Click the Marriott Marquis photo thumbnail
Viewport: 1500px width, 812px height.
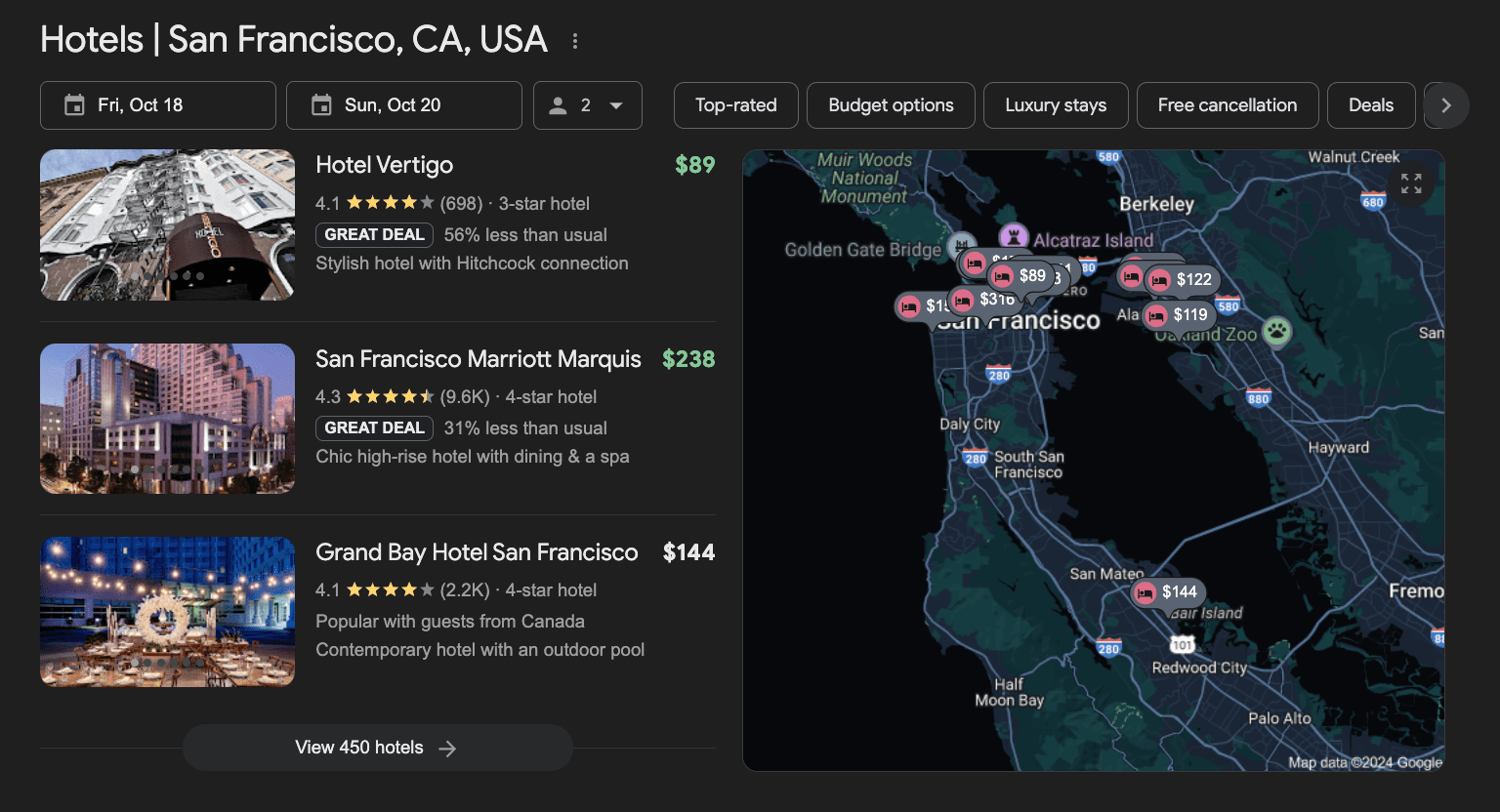pos(167,419)
